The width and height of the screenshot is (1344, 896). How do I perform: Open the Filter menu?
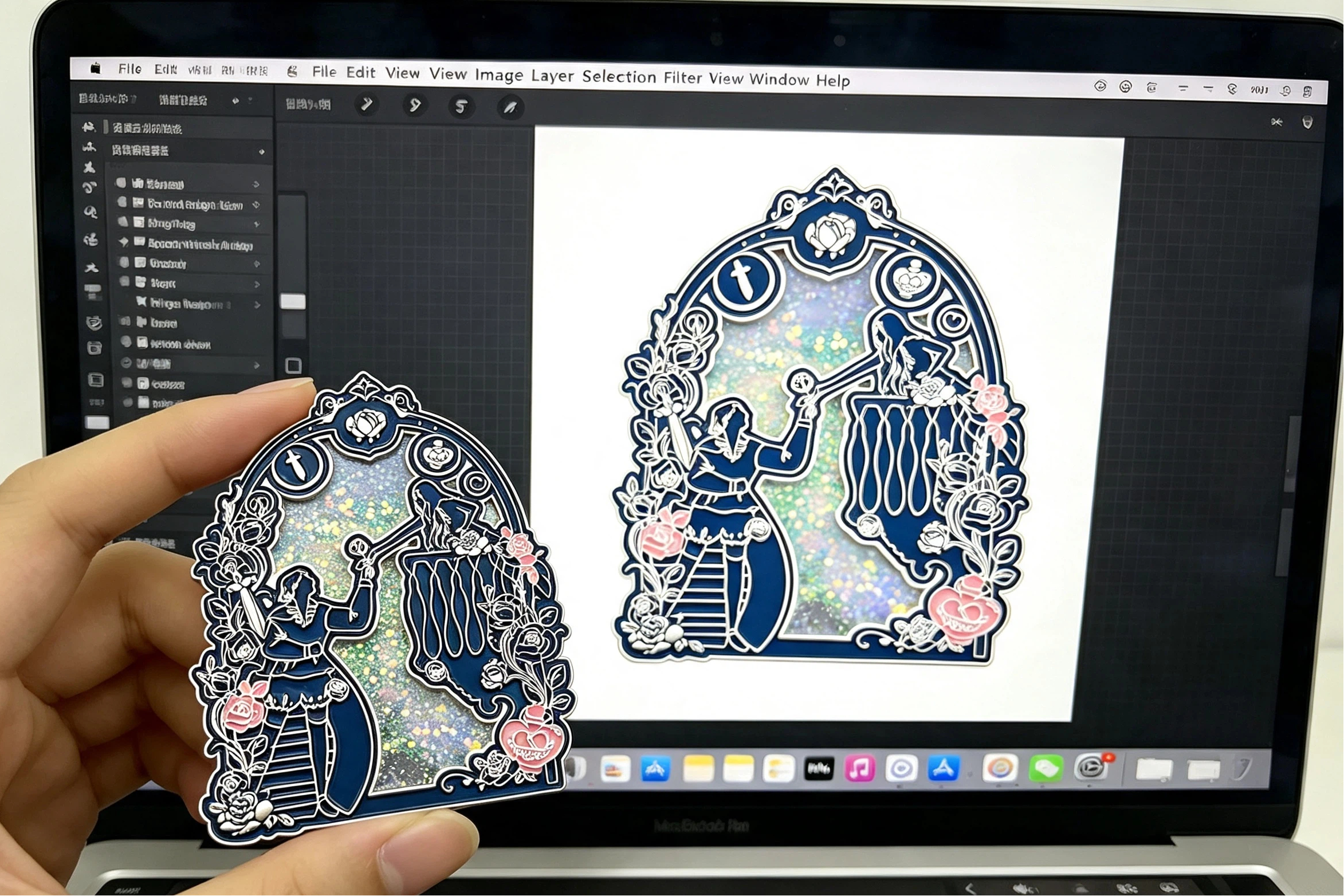(x=683, y=78)
